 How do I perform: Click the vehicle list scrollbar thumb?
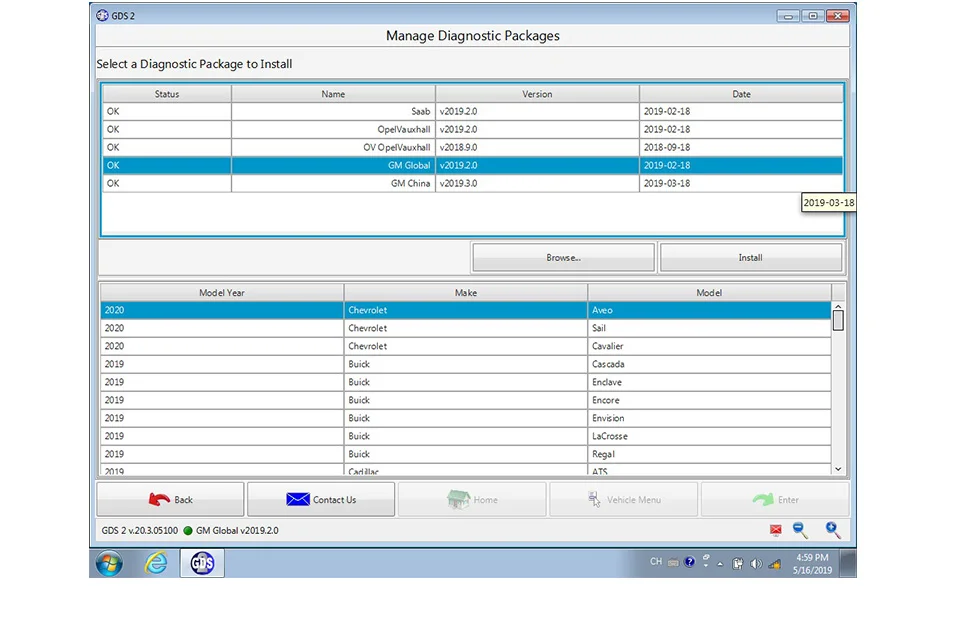(x=838, y=320)
